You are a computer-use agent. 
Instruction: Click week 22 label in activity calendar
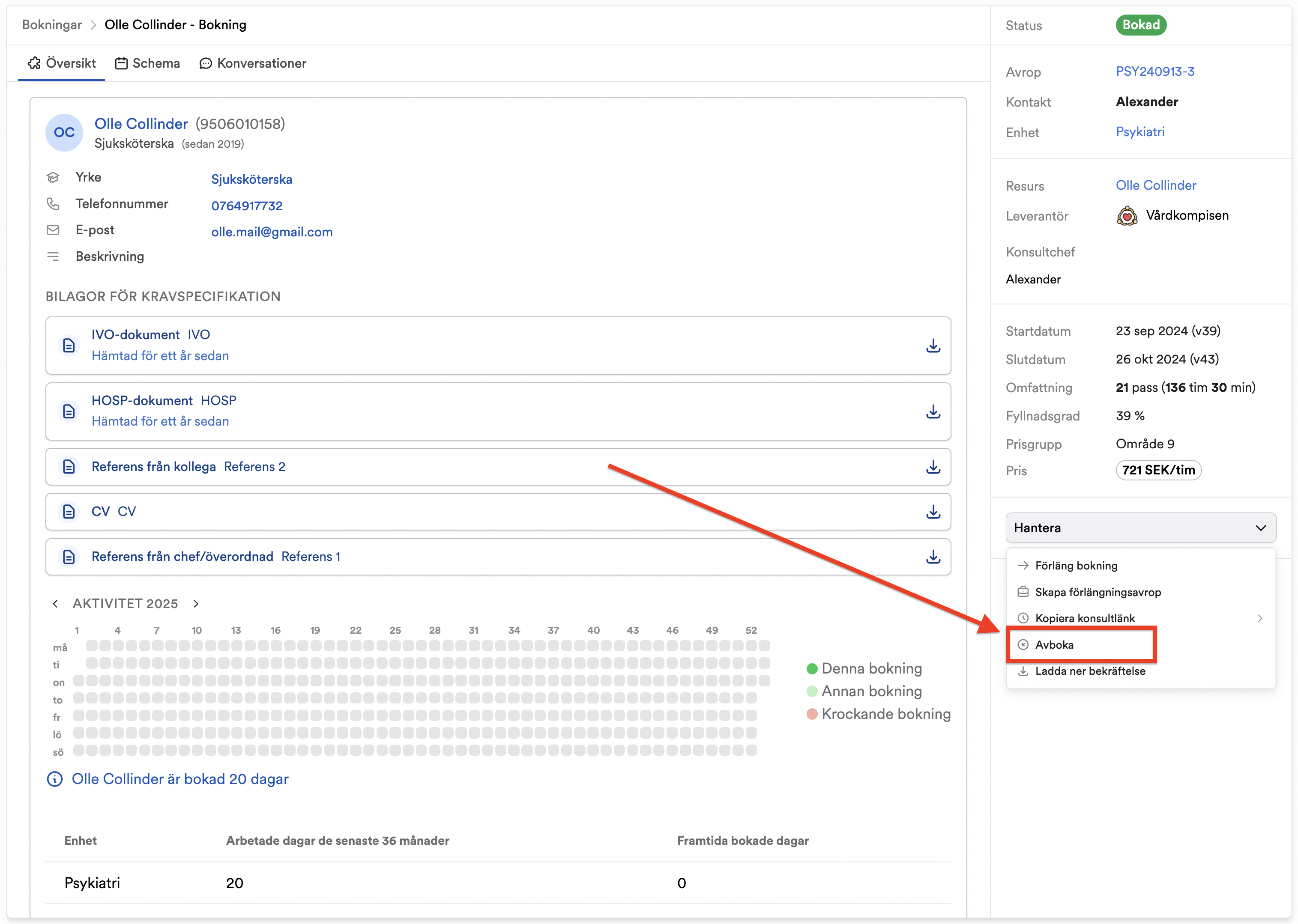point(355,630)
